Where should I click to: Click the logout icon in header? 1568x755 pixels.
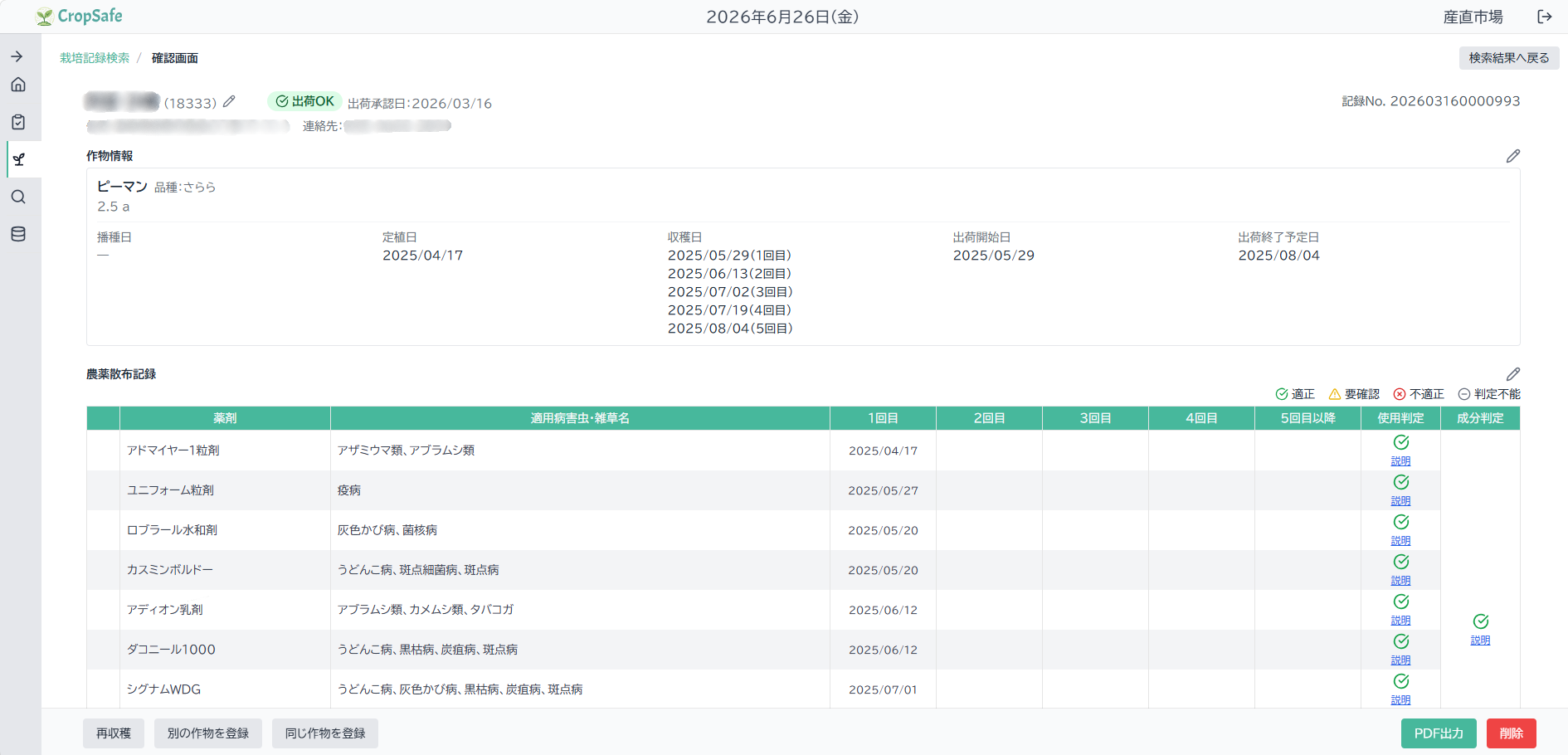coord(1545,17)
